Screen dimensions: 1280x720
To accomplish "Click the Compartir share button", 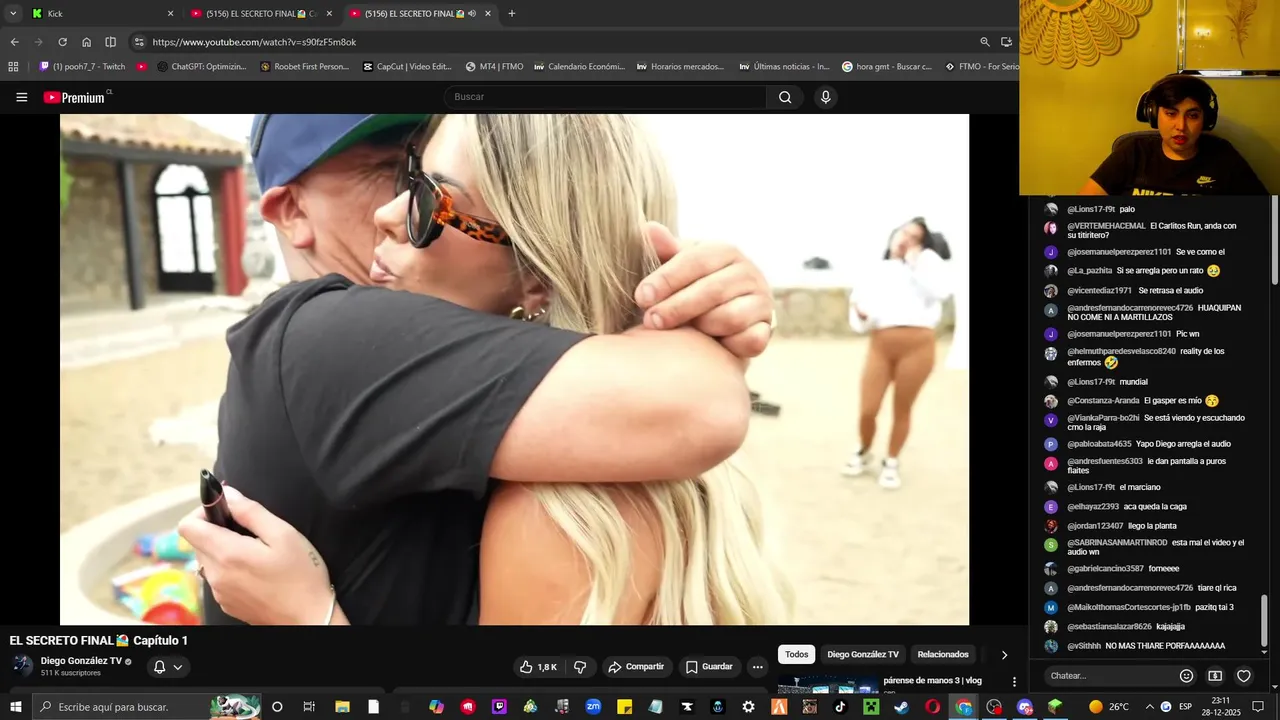I will [x=636, y=667].
